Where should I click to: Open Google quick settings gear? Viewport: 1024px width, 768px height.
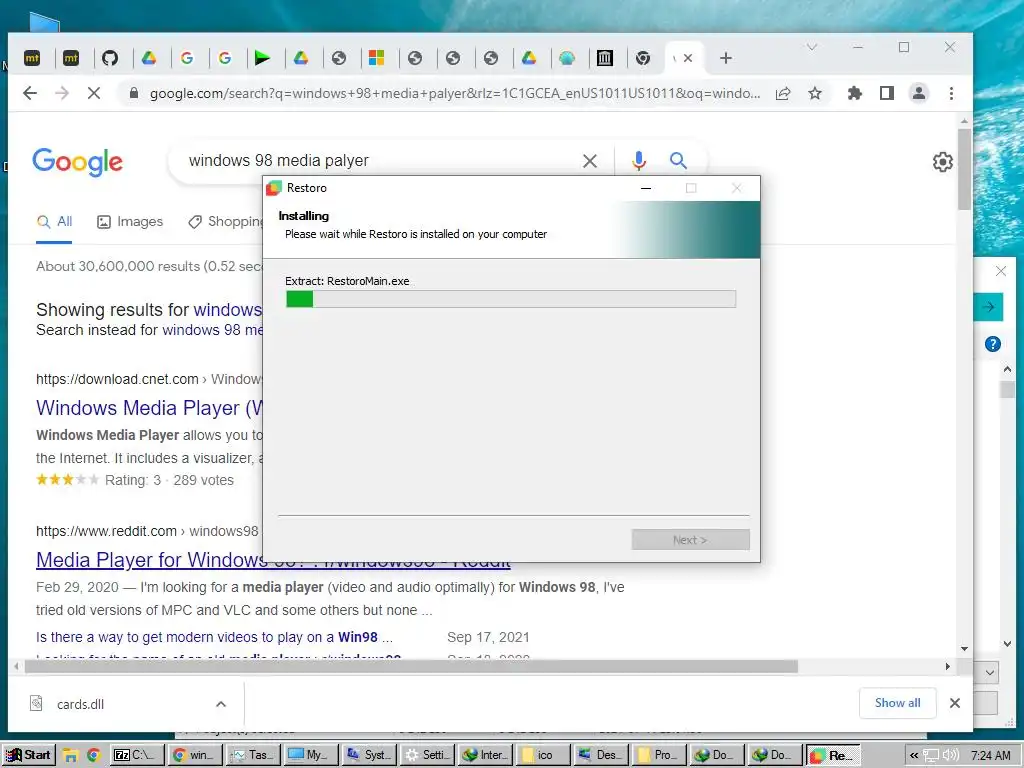(942, 161)
